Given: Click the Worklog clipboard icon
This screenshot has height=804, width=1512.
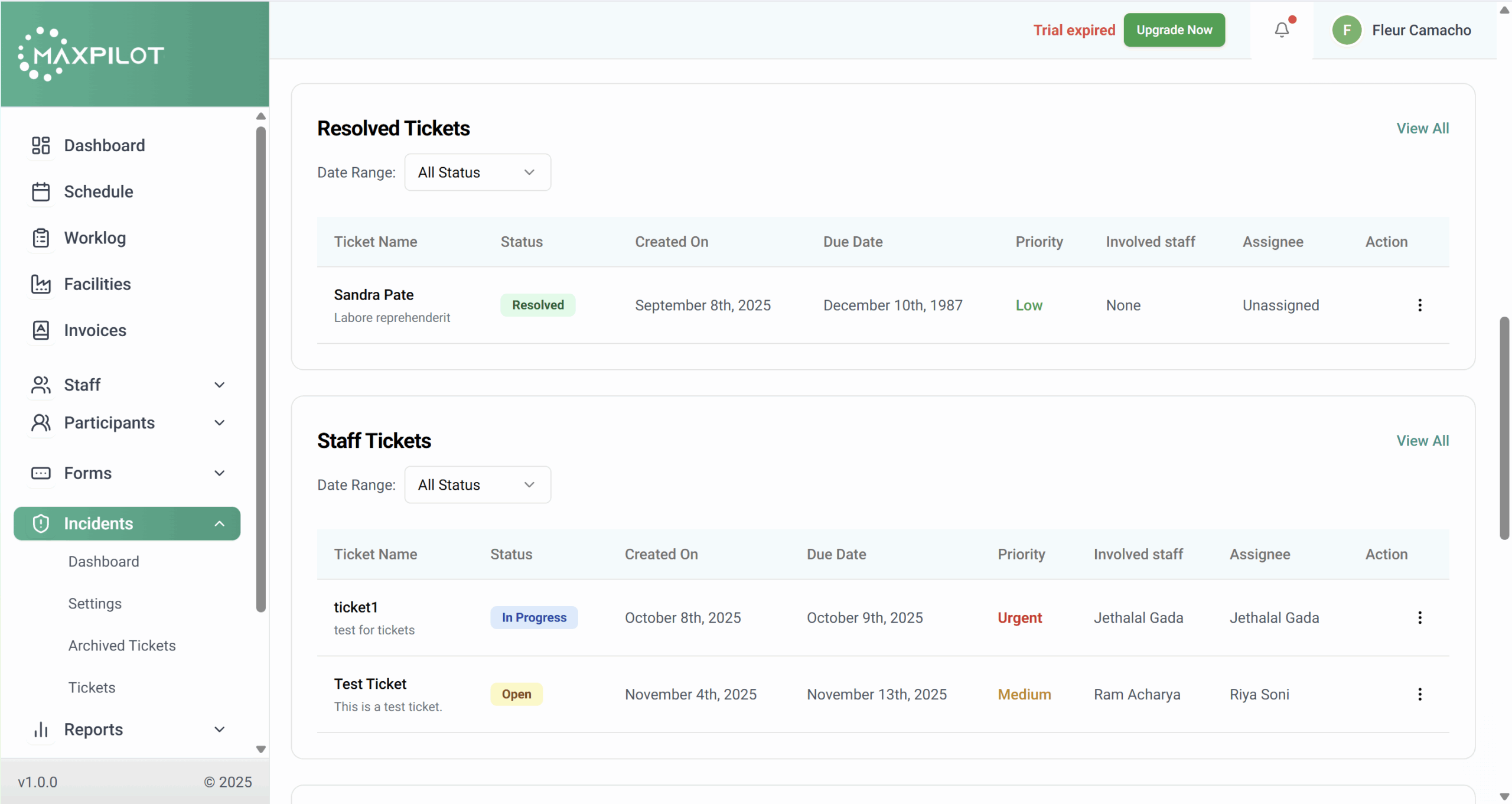Looking at the screenshot, I should tap(41, 238).
